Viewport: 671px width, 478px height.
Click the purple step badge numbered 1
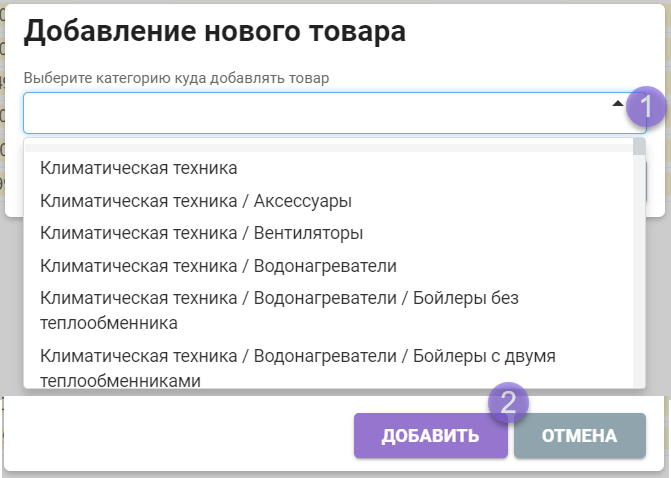click(x=645, y=105)
